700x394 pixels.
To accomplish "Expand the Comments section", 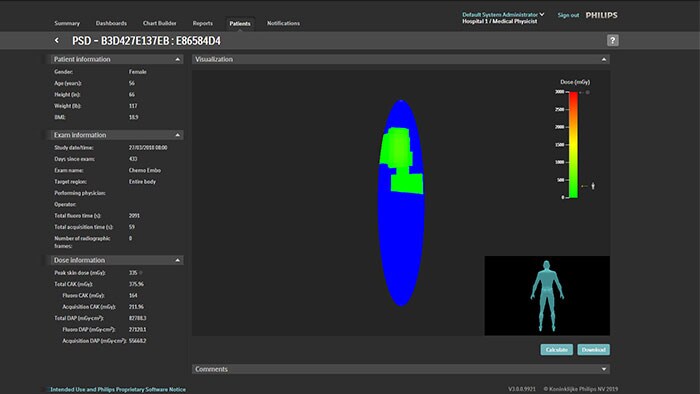I will click(x=604, y=369).
